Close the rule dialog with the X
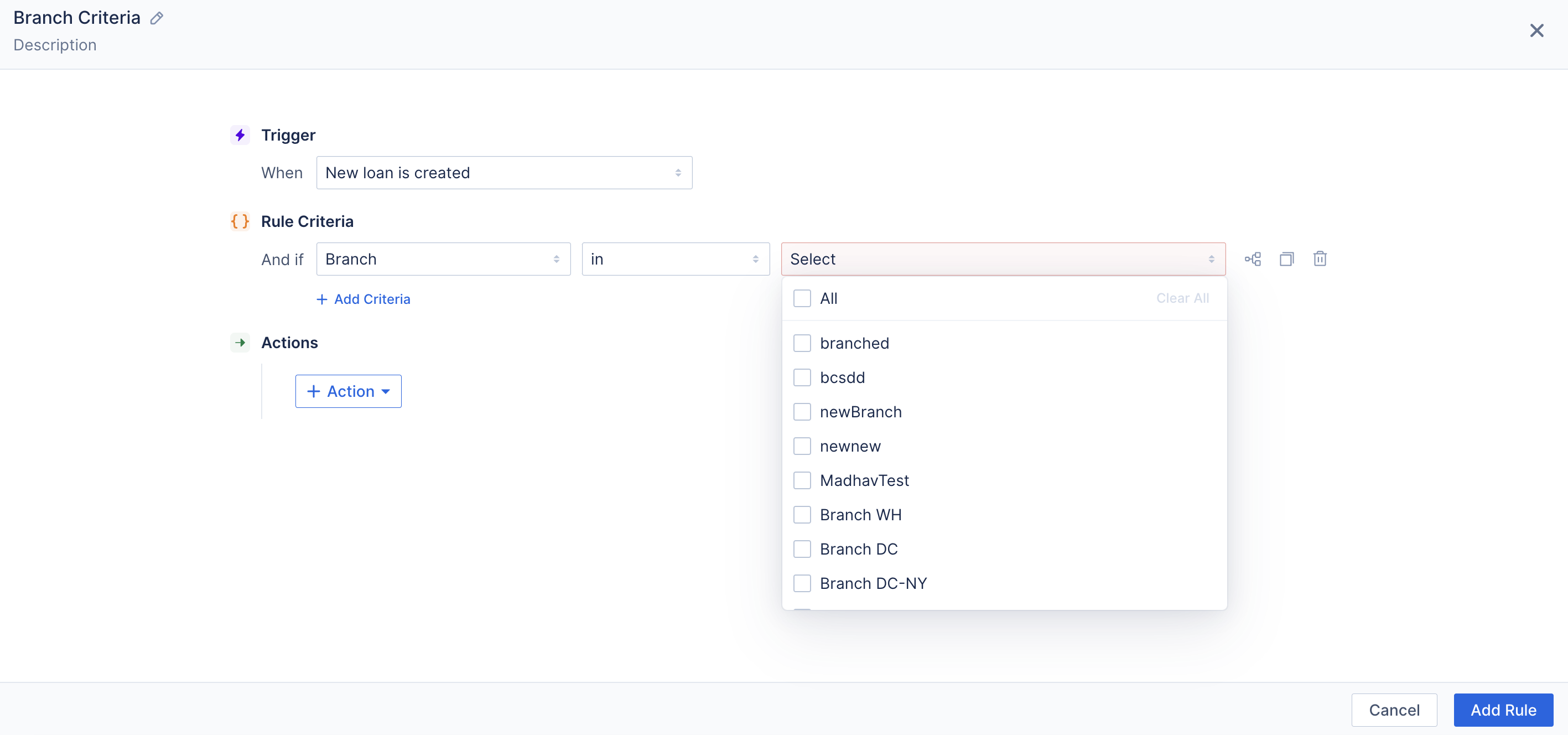 (x=1536, y=30)
